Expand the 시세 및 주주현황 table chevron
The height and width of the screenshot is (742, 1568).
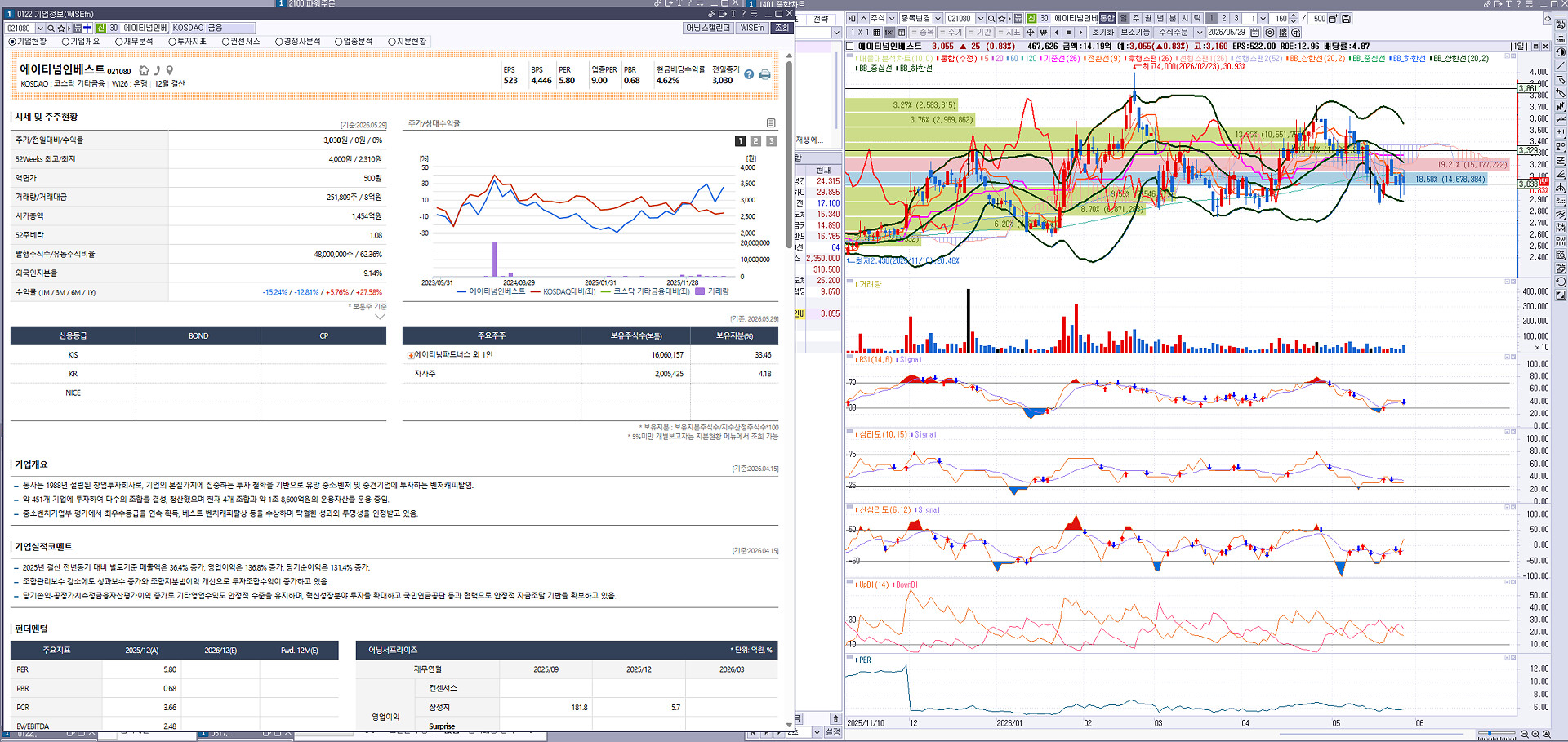tap(380, 317)
